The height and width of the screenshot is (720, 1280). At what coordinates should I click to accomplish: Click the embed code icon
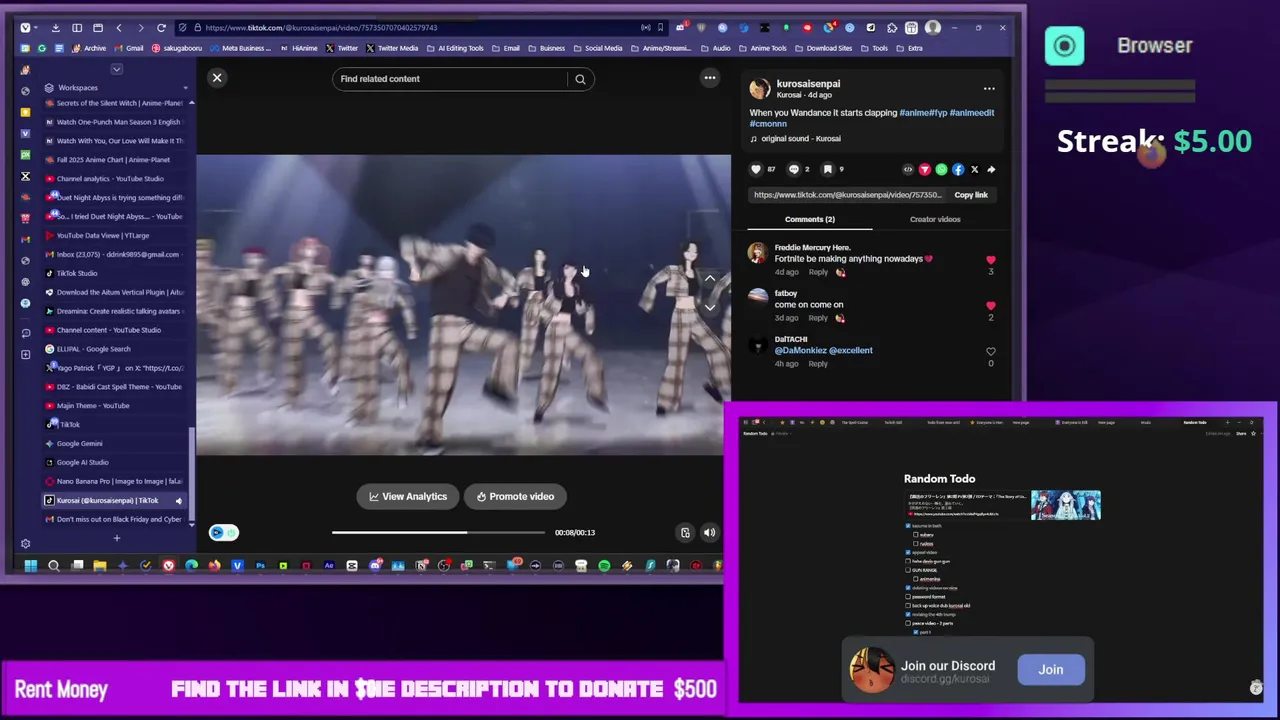pos(908,170)
